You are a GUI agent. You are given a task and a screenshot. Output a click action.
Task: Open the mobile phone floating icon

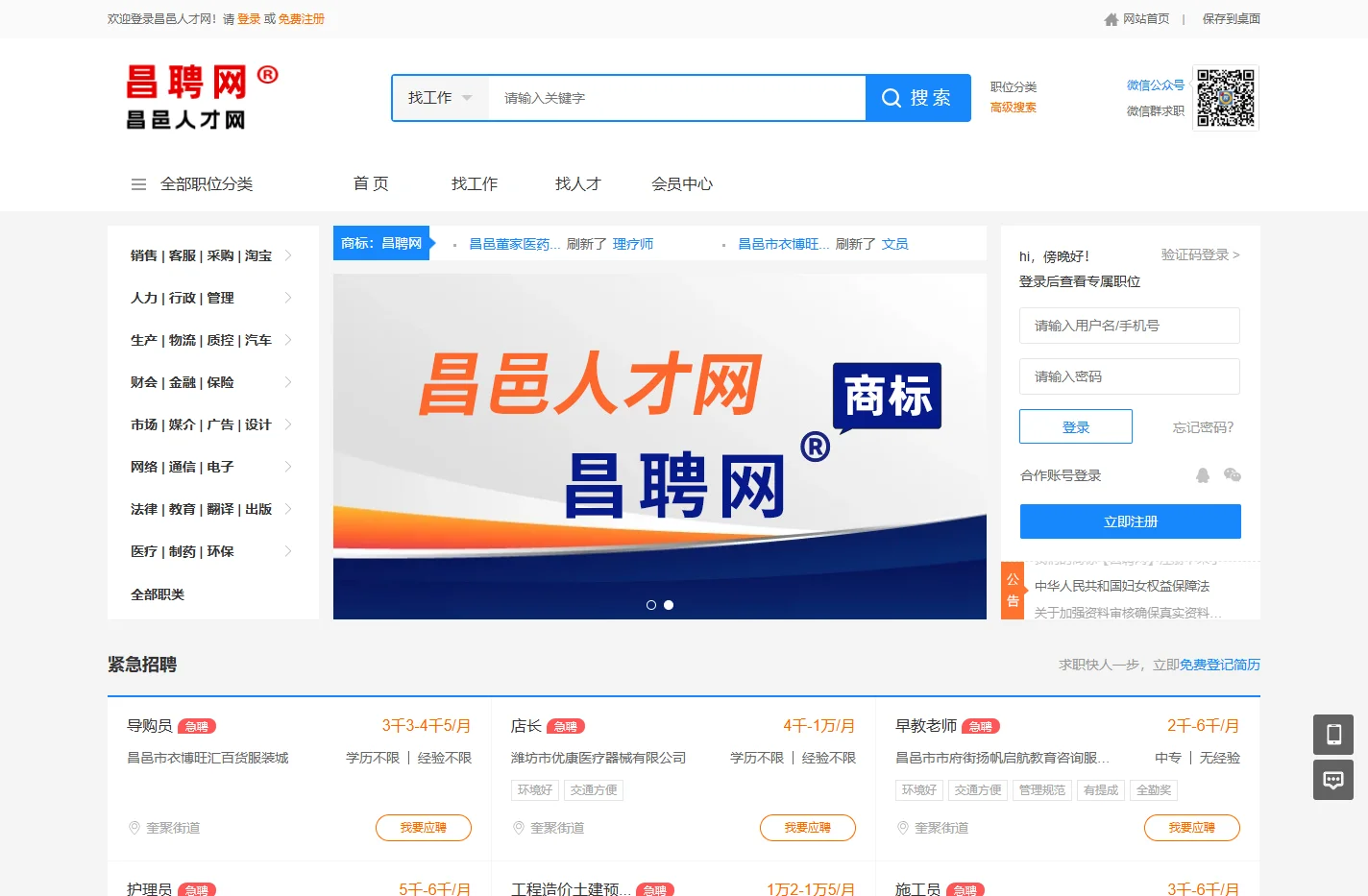(1333, 735)
